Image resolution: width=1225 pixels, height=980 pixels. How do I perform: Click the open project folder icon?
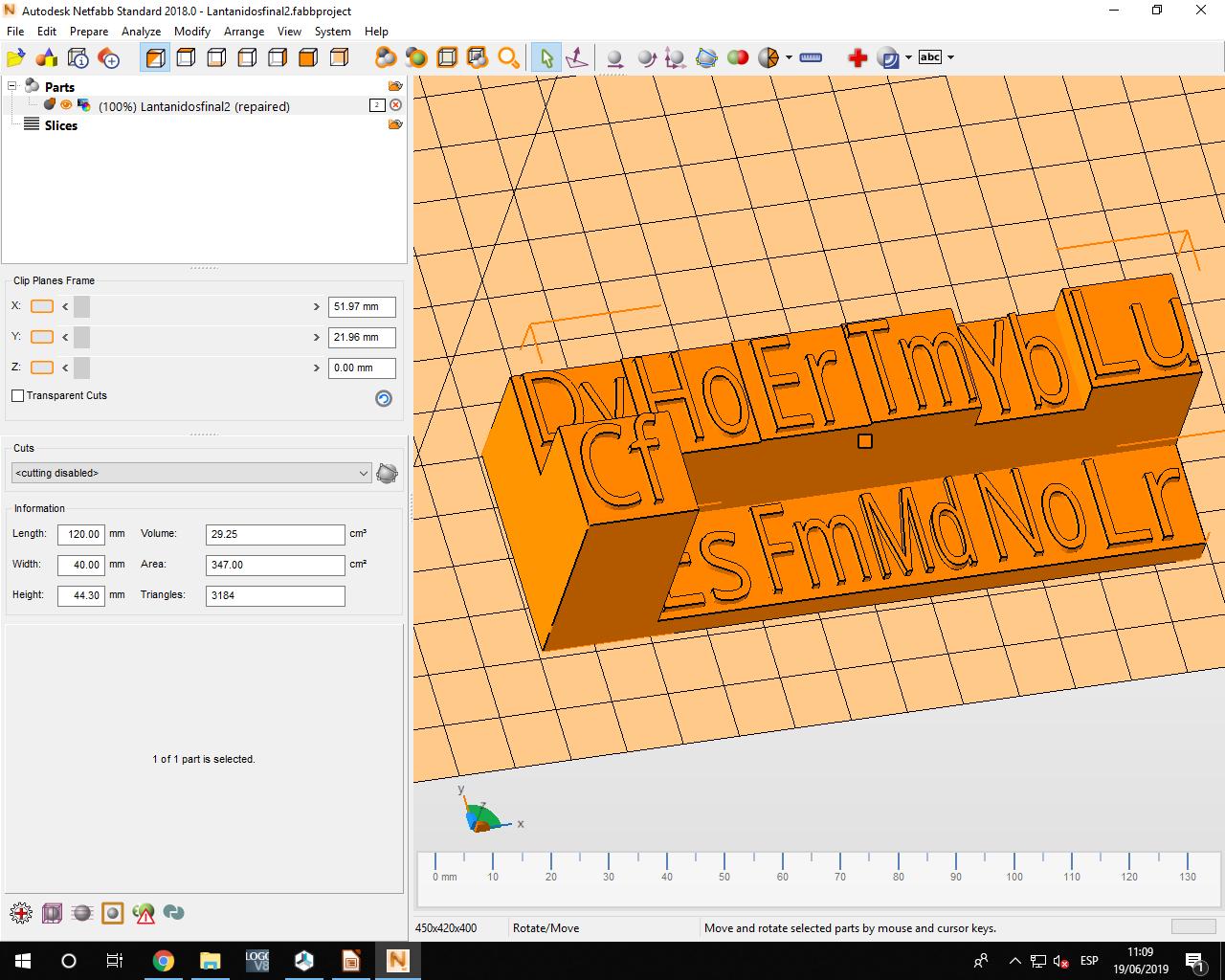point(16,58)
